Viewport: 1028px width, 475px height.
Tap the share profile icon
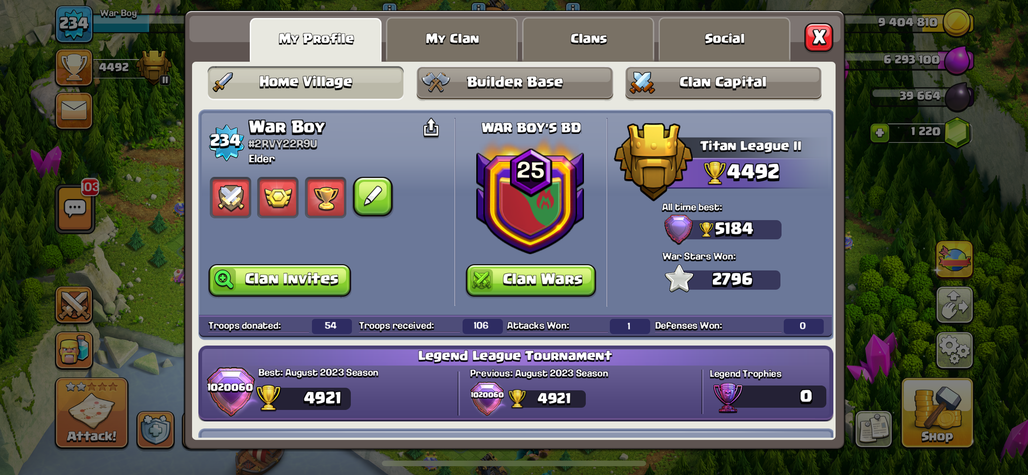(430, 128)
